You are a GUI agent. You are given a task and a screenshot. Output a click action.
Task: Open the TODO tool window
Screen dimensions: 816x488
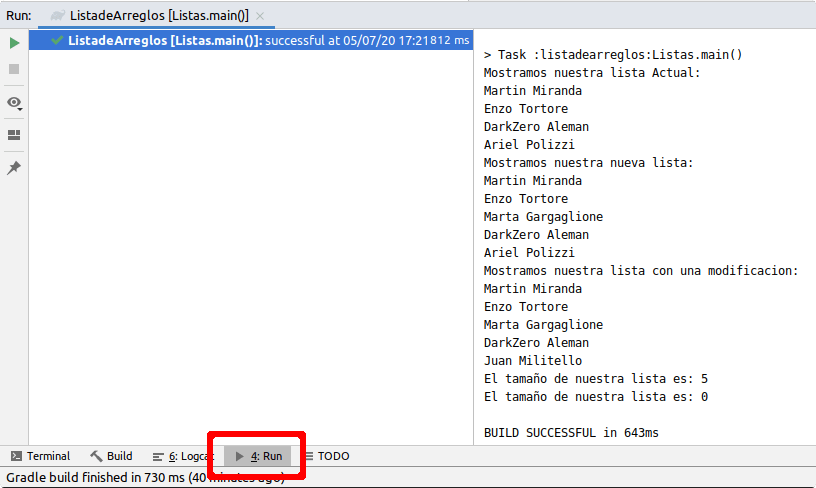tap(326, 456)
